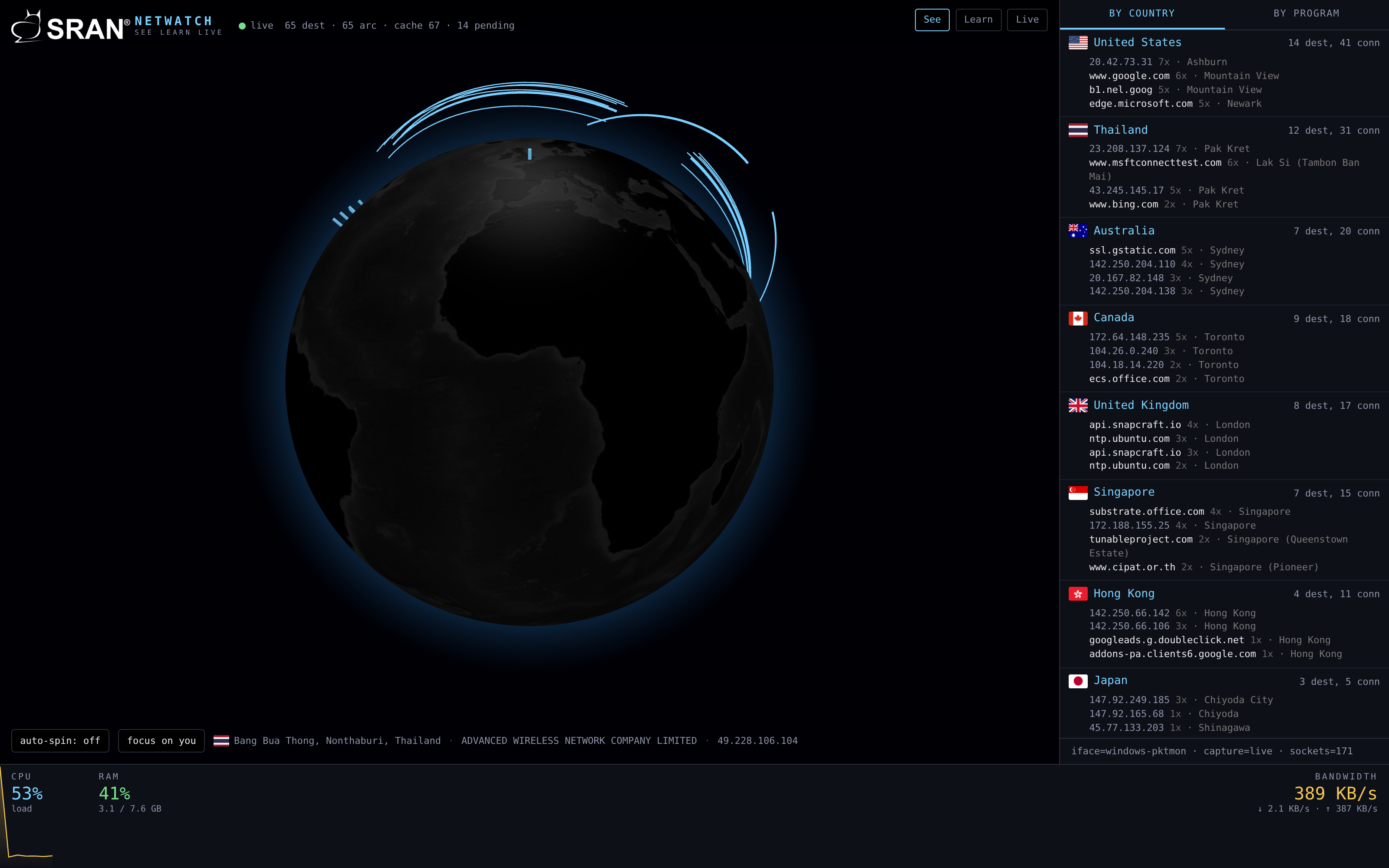
Task: Select the 23.208.137.124 Pak Kret entry
Action: click(x=1169, y=149)
